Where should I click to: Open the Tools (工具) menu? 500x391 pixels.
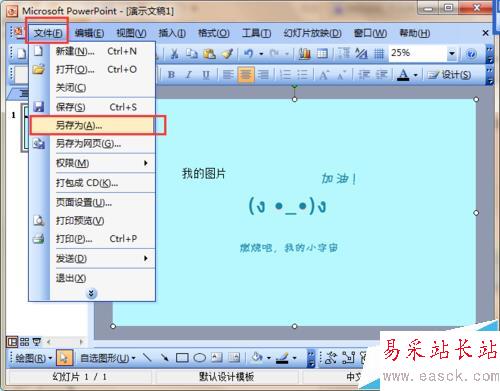(256, 33)
